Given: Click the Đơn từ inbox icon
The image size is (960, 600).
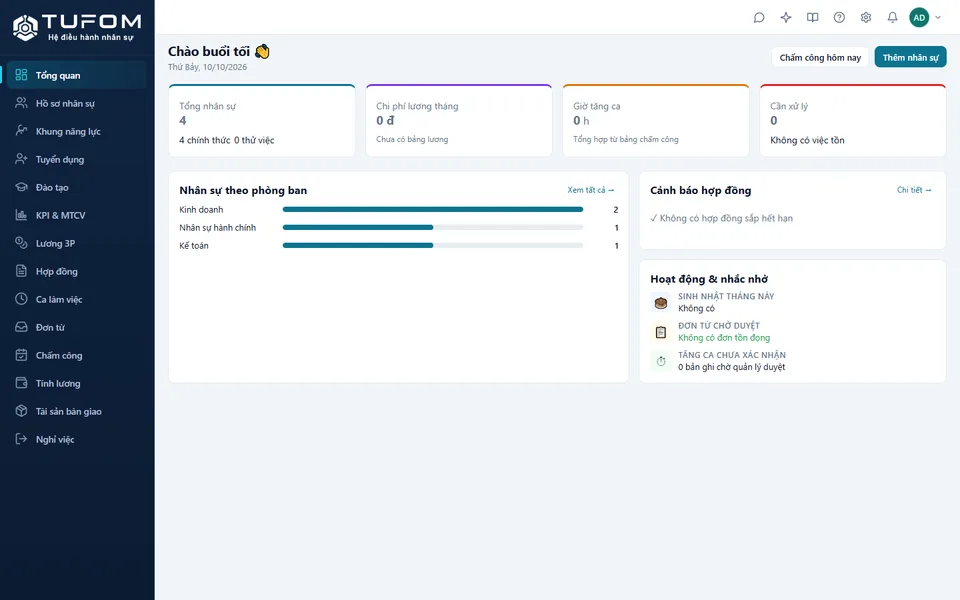Looking at the screenshot, I should (21, 327).
